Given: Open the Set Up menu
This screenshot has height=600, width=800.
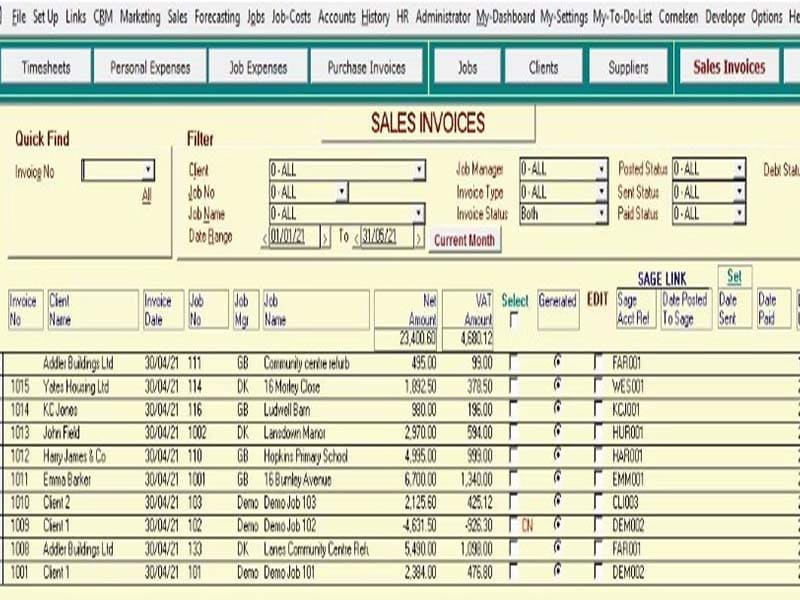Looking at the screenshot, I should coord(45,17).
